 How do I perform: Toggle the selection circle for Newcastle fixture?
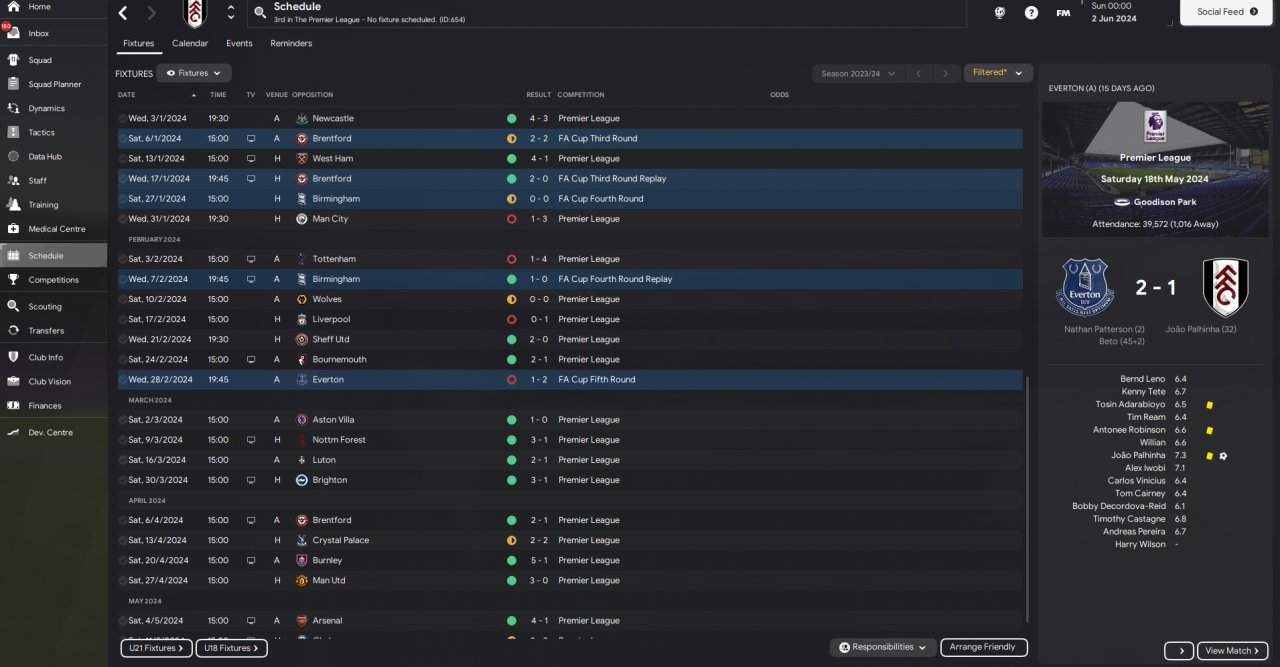point(123,118)
